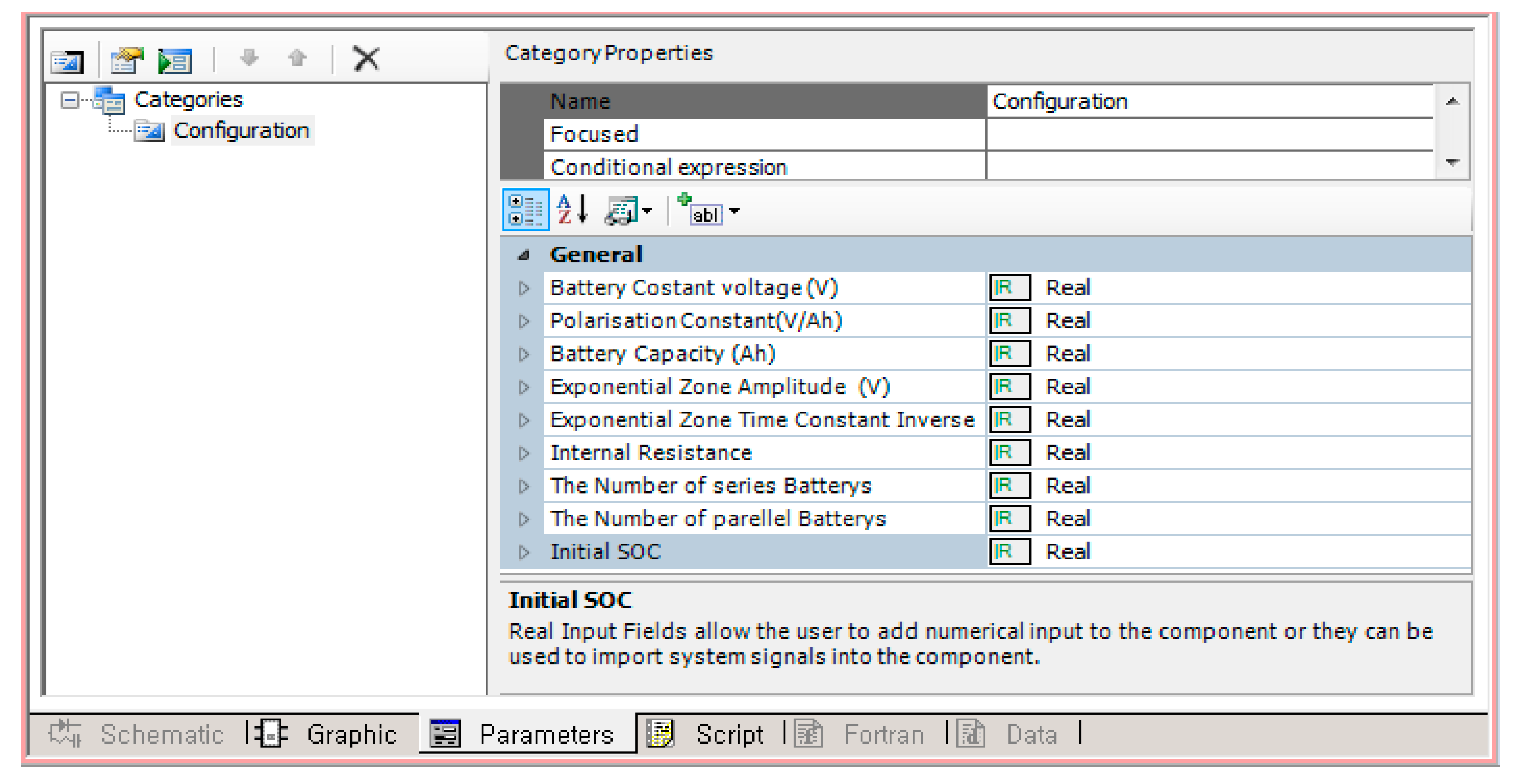Collapse the Categories tree node
Screen dimensions: 1518x784
point(69,100)
